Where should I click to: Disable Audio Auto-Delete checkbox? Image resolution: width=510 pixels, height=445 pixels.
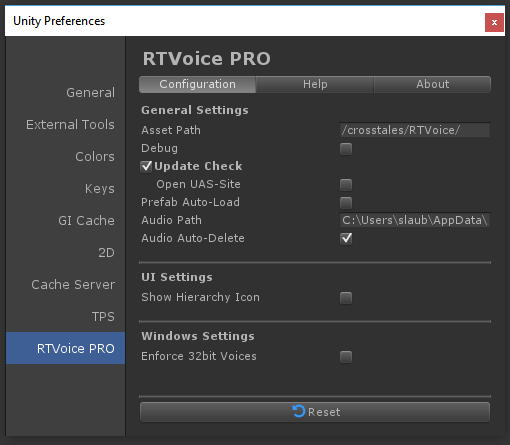346,239
